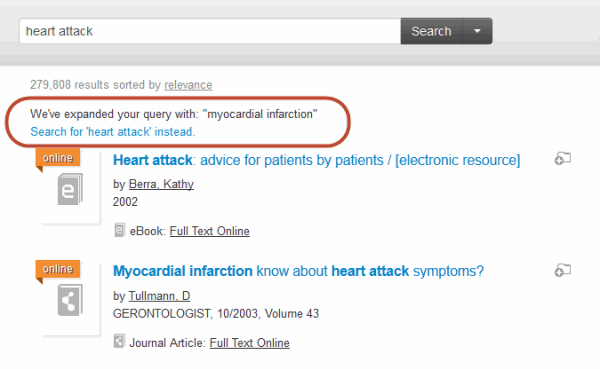Click in the heart attack search field

(x=210, y=31)
